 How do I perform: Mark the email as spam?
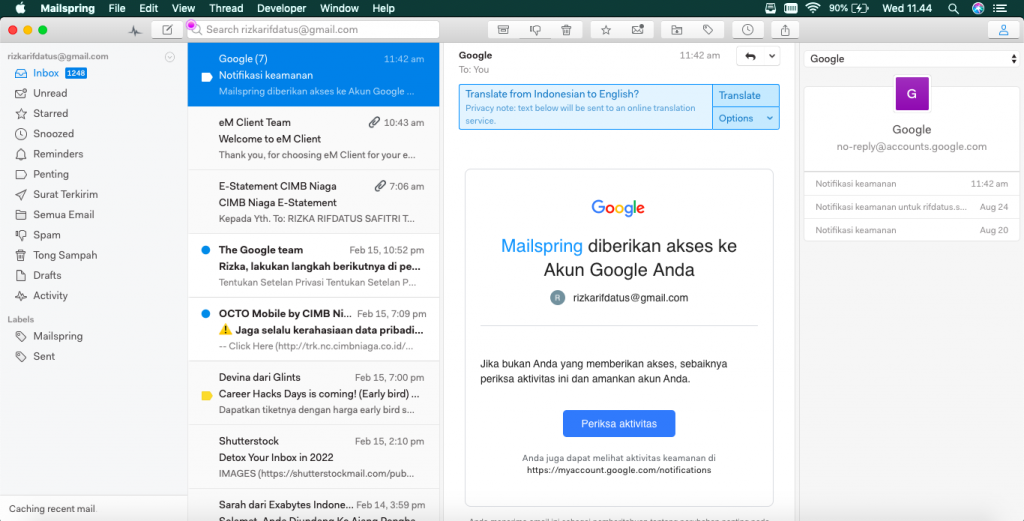tap(535, 30)
